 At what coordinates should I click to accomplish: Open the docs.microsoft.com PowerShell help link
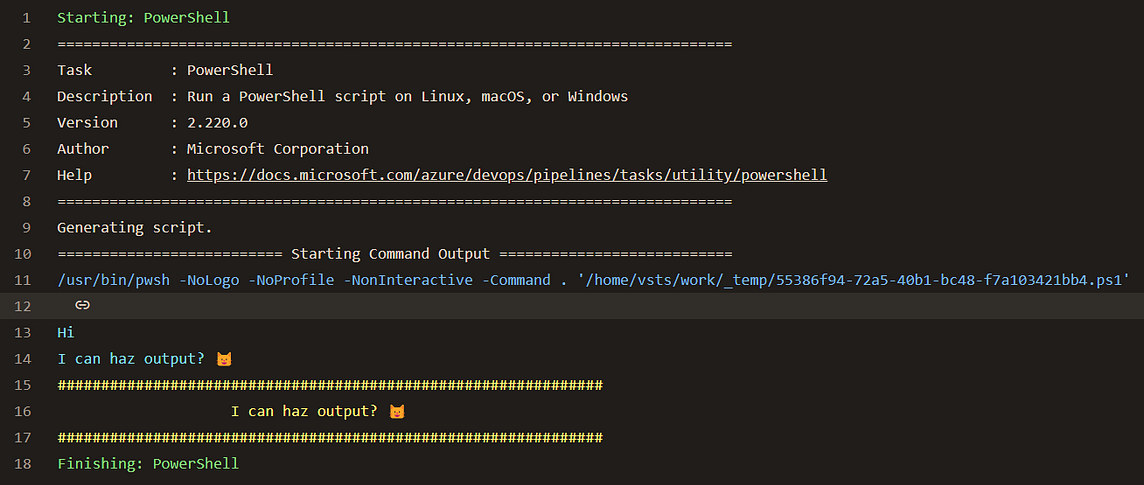(507, 175)
